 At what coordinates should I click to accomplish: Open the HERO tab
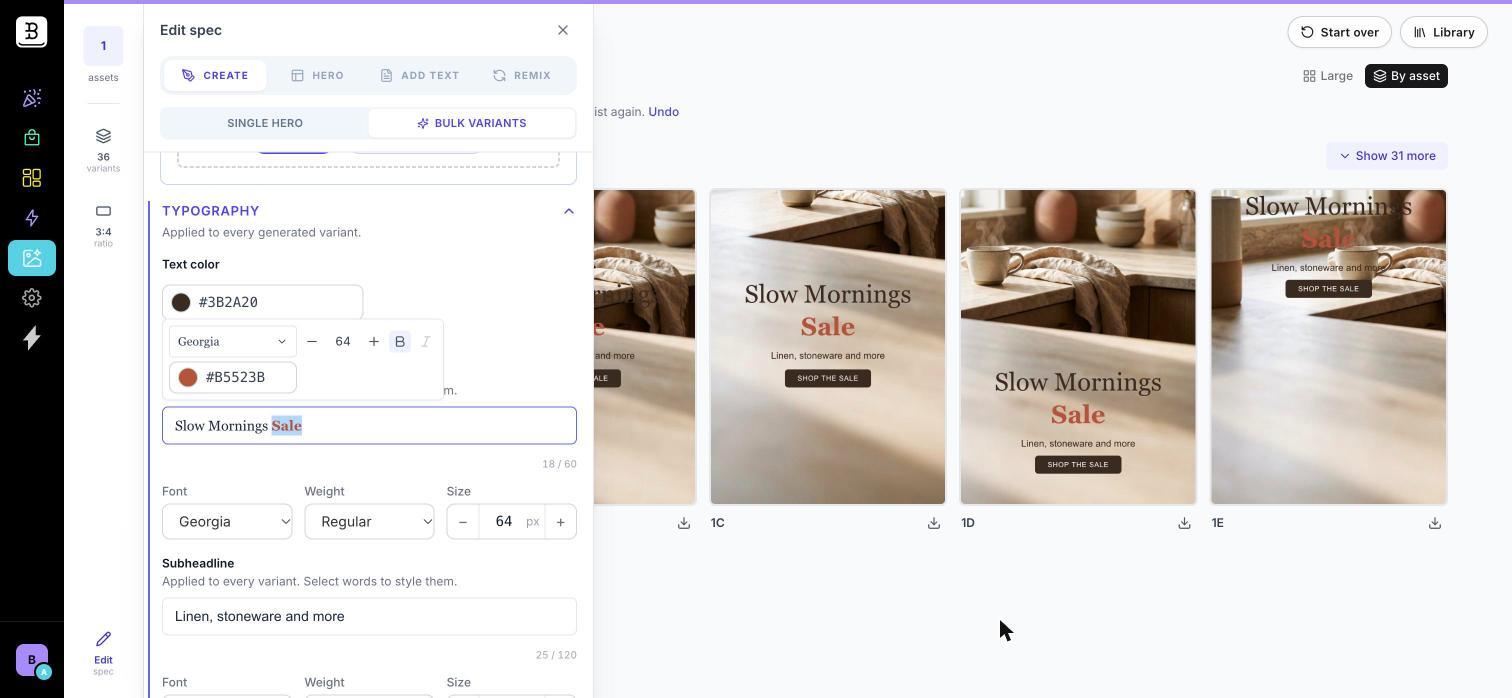pos(318,75)
